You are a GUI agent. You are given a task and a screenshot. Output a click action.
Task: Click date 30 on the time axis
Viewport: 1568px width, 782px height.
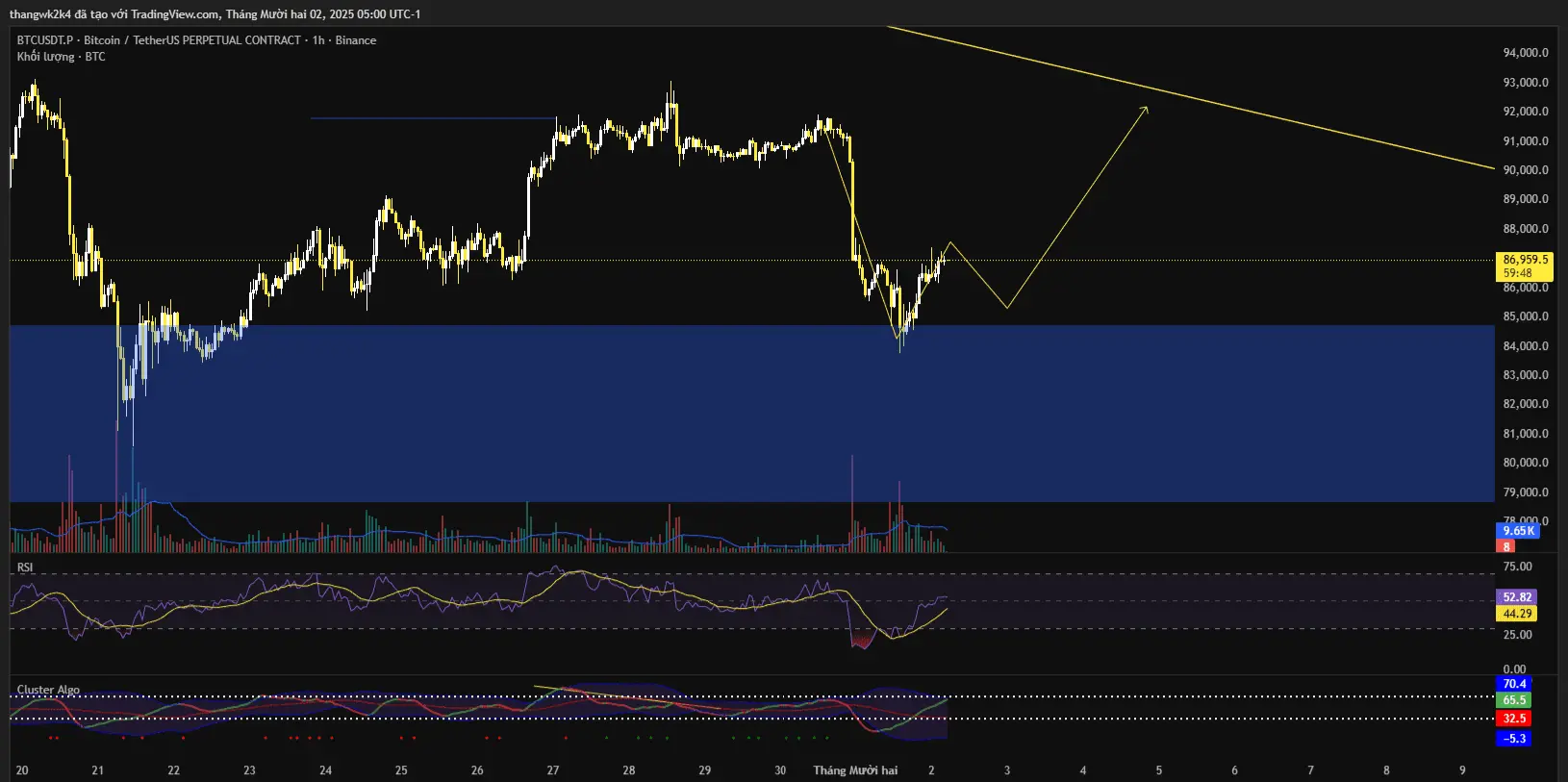coord(780,770)
